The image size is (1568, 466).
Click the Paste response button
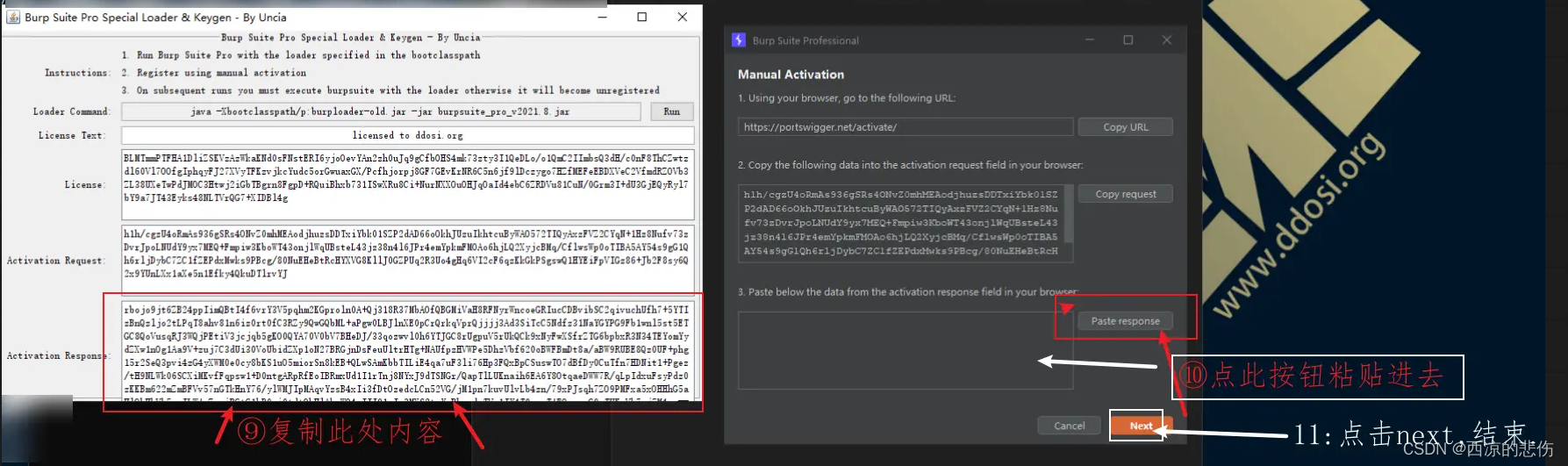(x=1126, y=321)
